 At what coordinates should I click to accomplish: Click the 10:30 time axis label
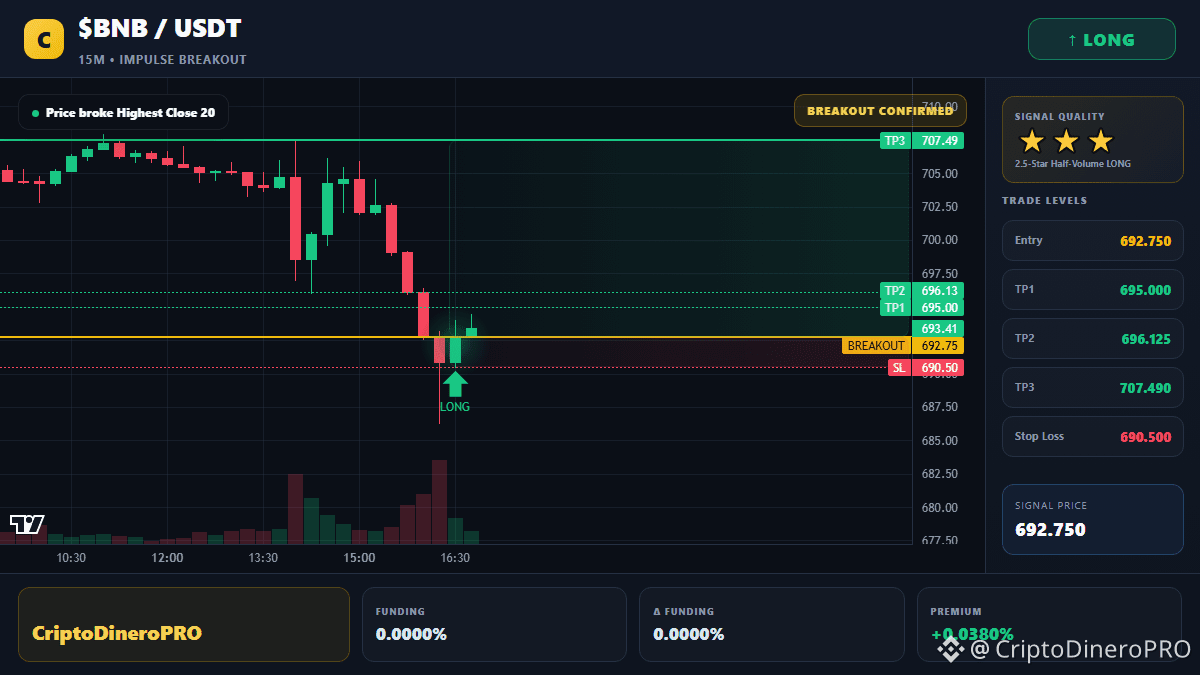pyautogui.click(x=71, y=558)
